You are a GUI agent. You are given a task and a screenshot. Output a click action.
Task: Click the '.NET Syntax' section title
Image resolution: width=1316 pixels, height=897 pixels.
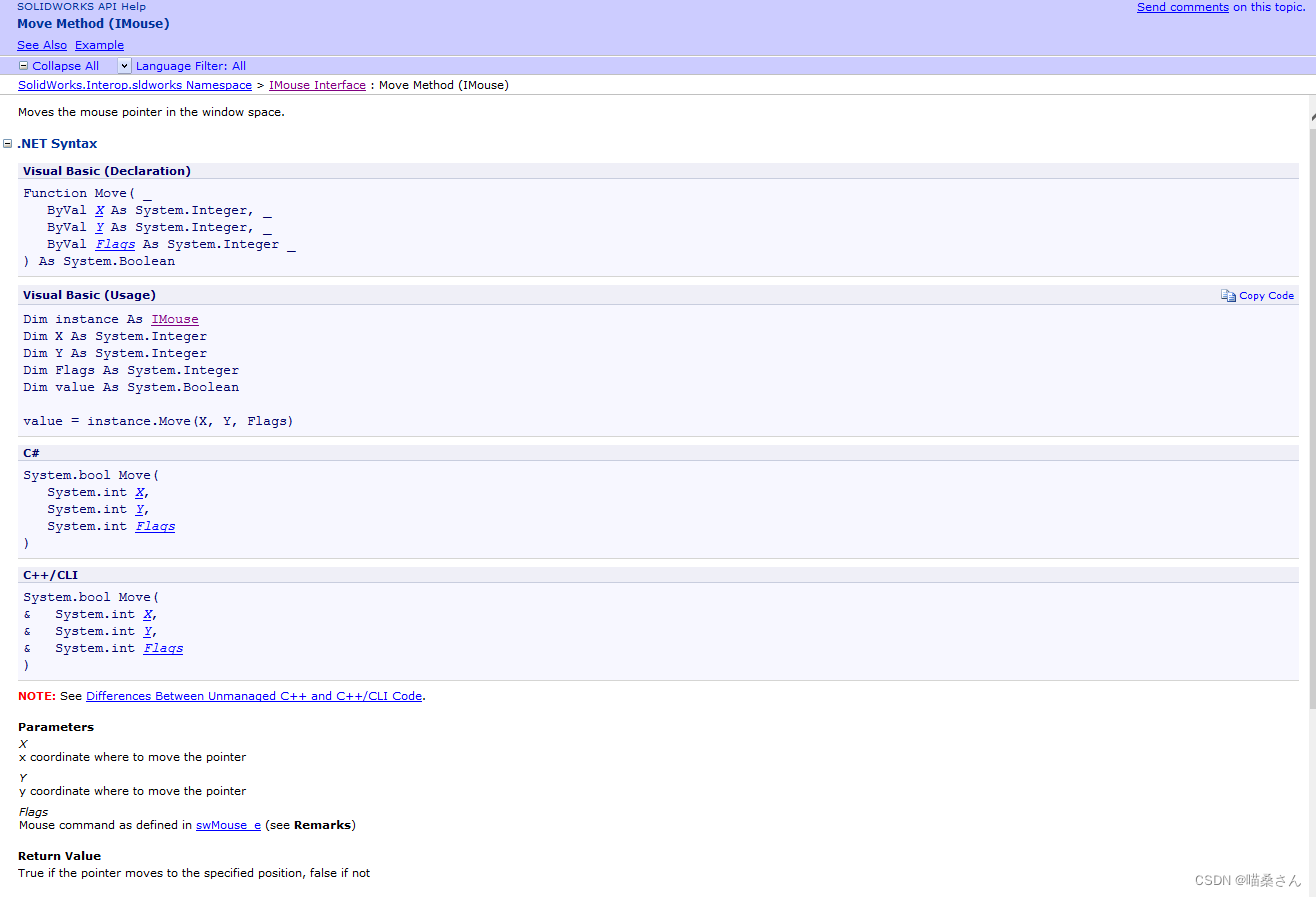click(x=57, y=144)
